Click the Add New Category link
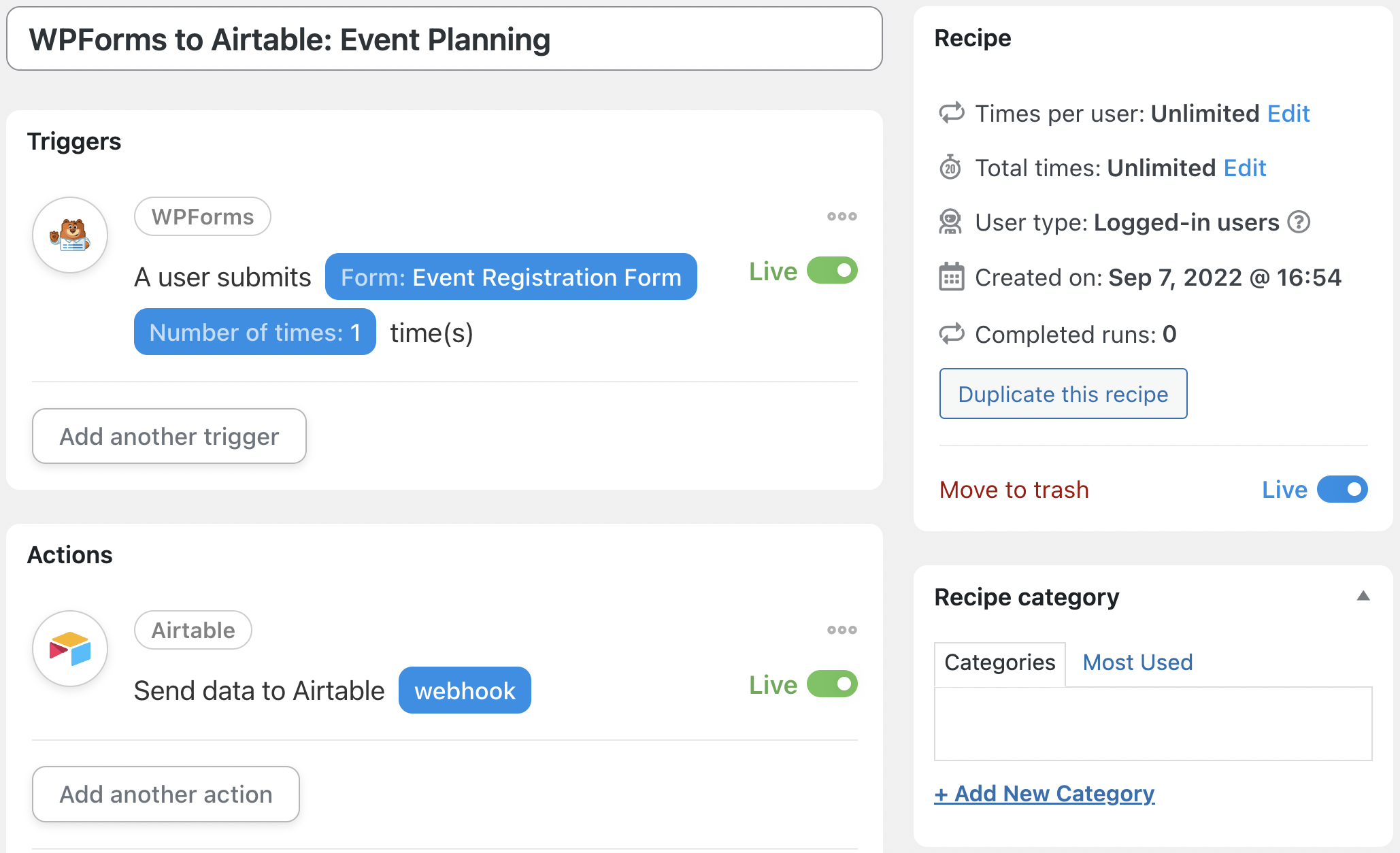This screenshot has width=1400, height=853. click(1044, 793)
